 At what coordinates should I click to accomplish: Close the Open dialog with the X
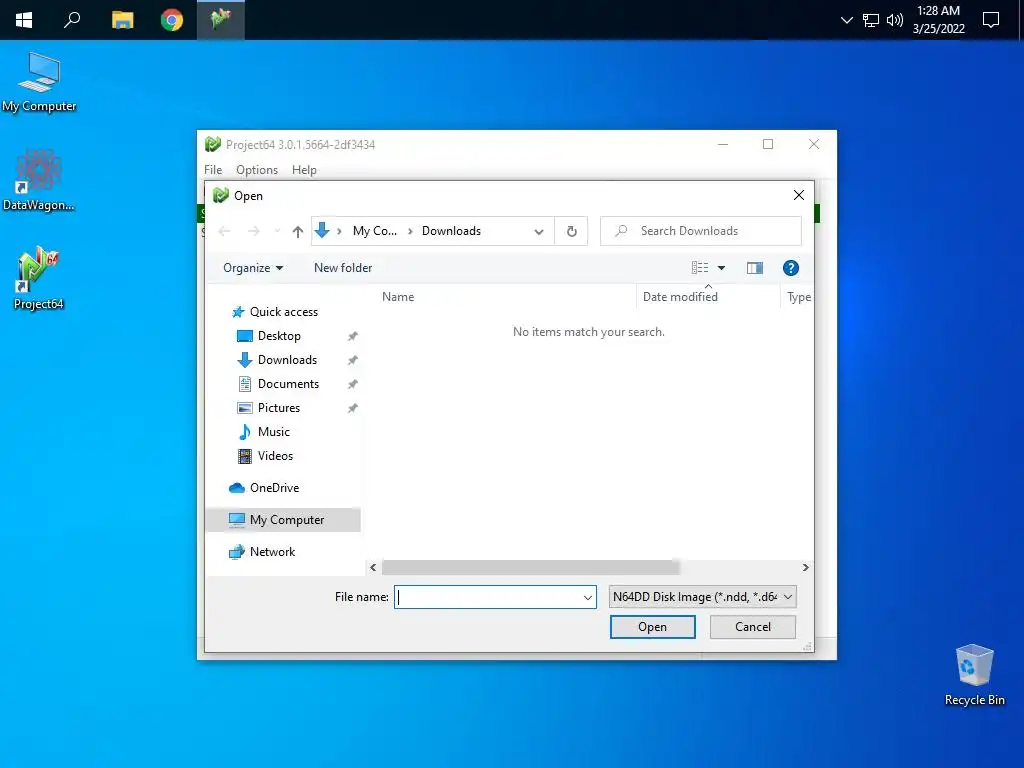[x=798, y=195]
